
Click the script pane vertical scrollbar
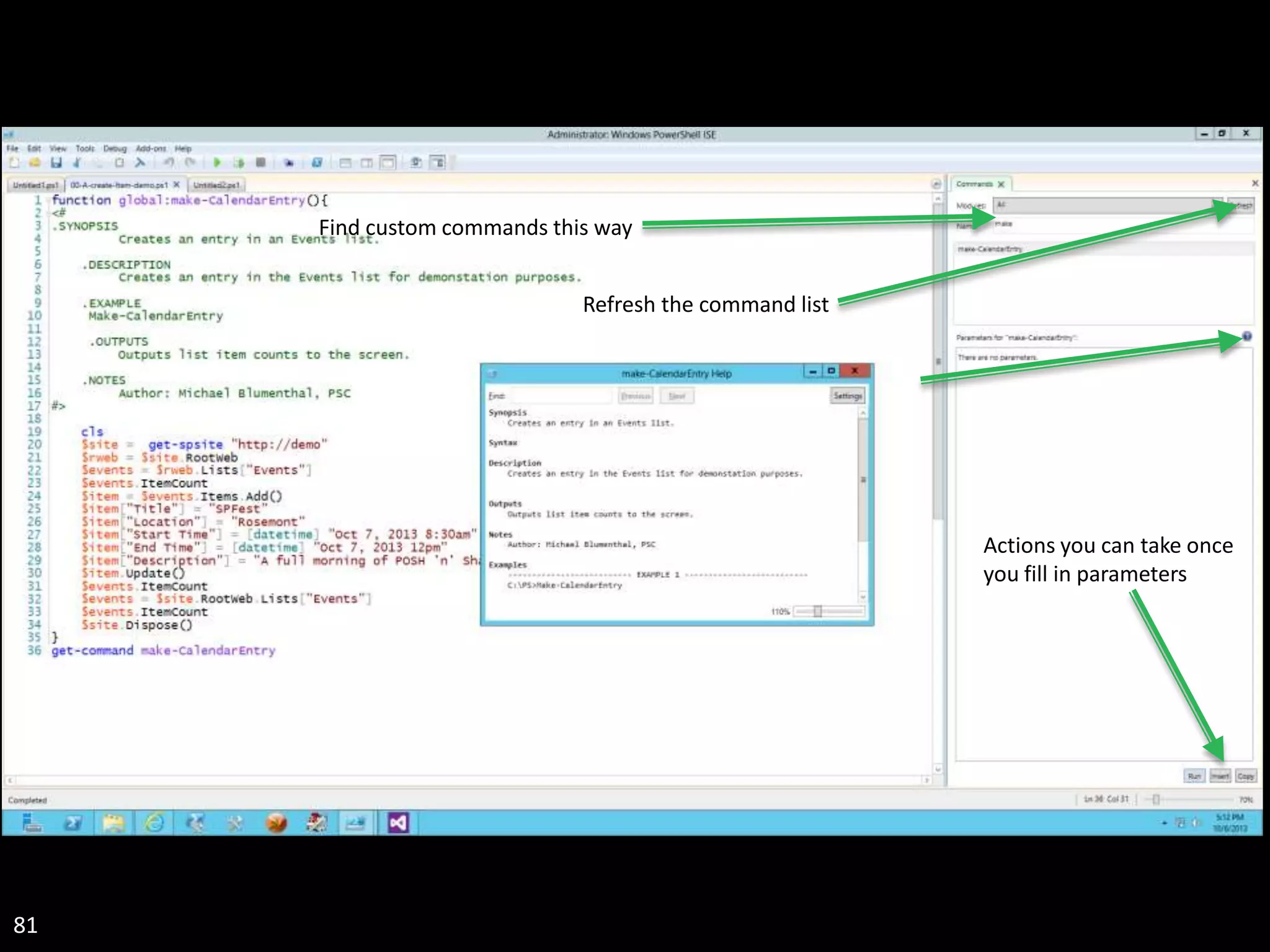click(x=938, y=483)
